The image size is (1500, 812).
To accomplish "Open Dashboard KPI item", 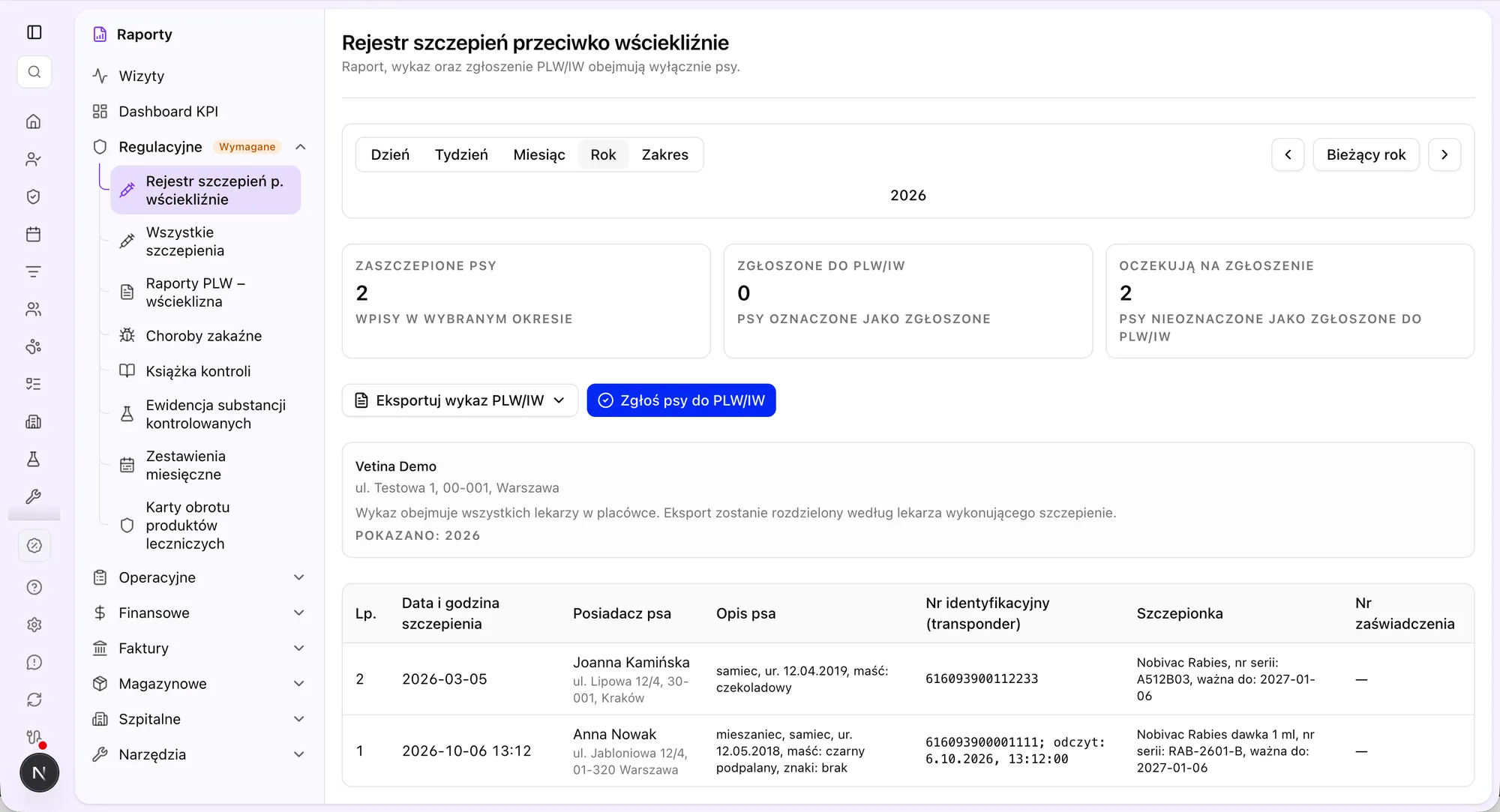I will tap(199, 112).
